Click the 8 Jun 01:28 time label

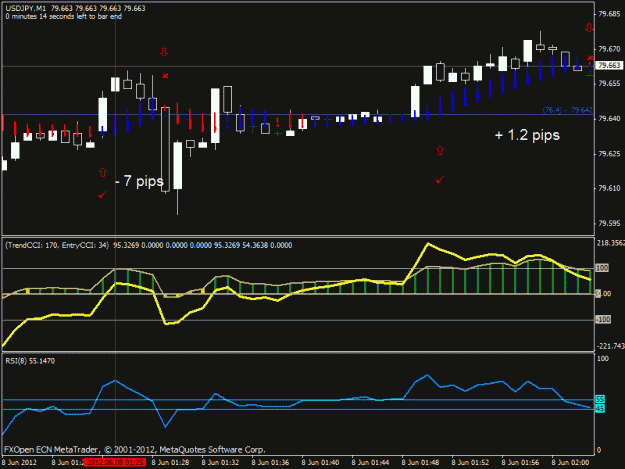tap(170, 462)
